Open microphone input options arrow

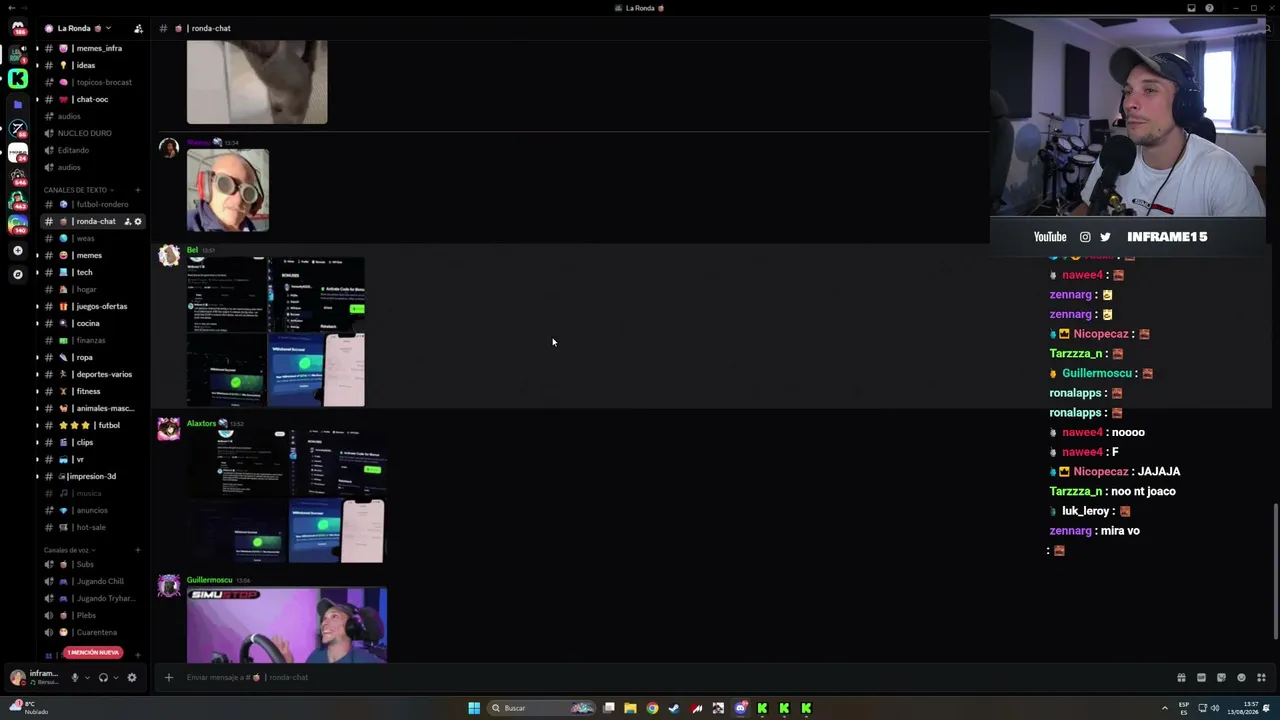[x=87, y=677]
